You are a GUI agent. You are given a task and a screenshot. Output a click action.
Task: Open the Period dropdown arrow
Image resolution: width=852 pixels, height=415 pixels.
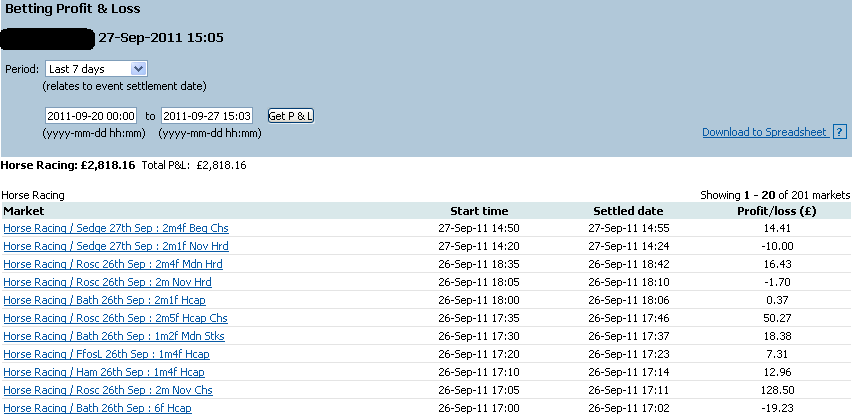[139, 69]
